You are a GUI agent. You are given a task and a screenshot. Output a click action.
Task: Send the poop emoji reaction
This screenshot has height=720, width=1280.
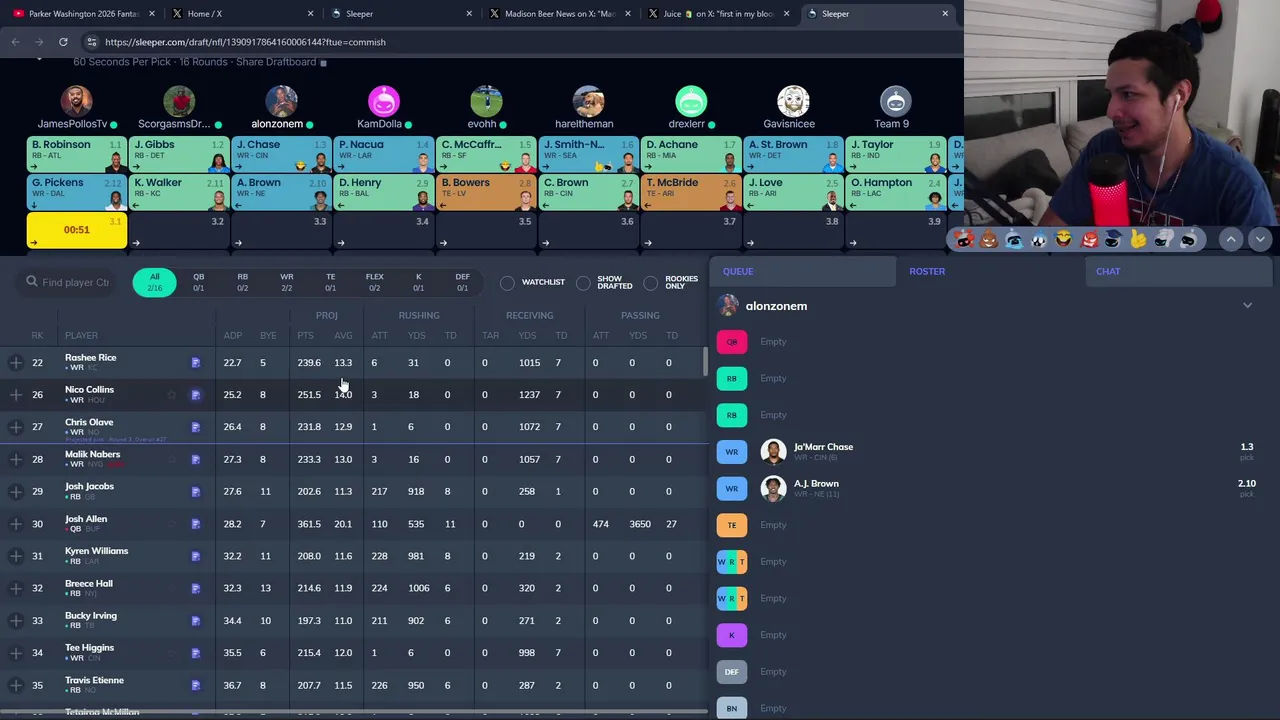pyautogui.click(x=989, y=239)
